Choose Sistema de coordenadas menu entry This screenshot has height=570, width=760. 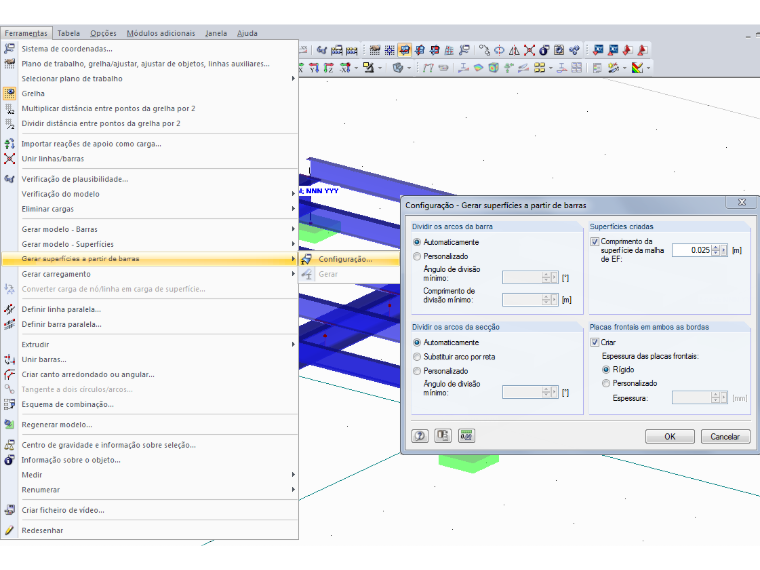[x=150, y=48]
